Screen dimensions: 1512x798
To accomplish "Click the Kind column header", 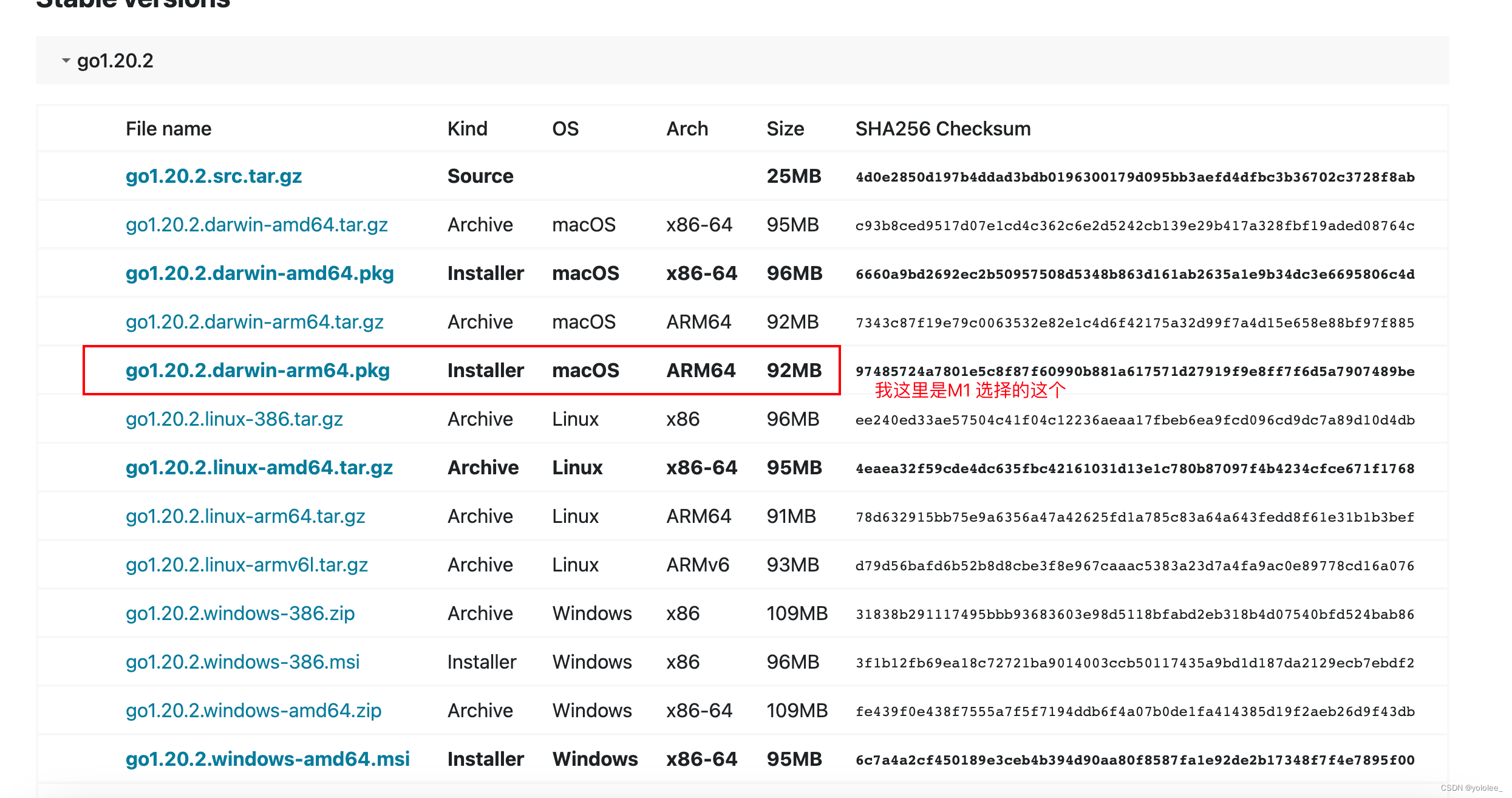I will coord(468,129).
